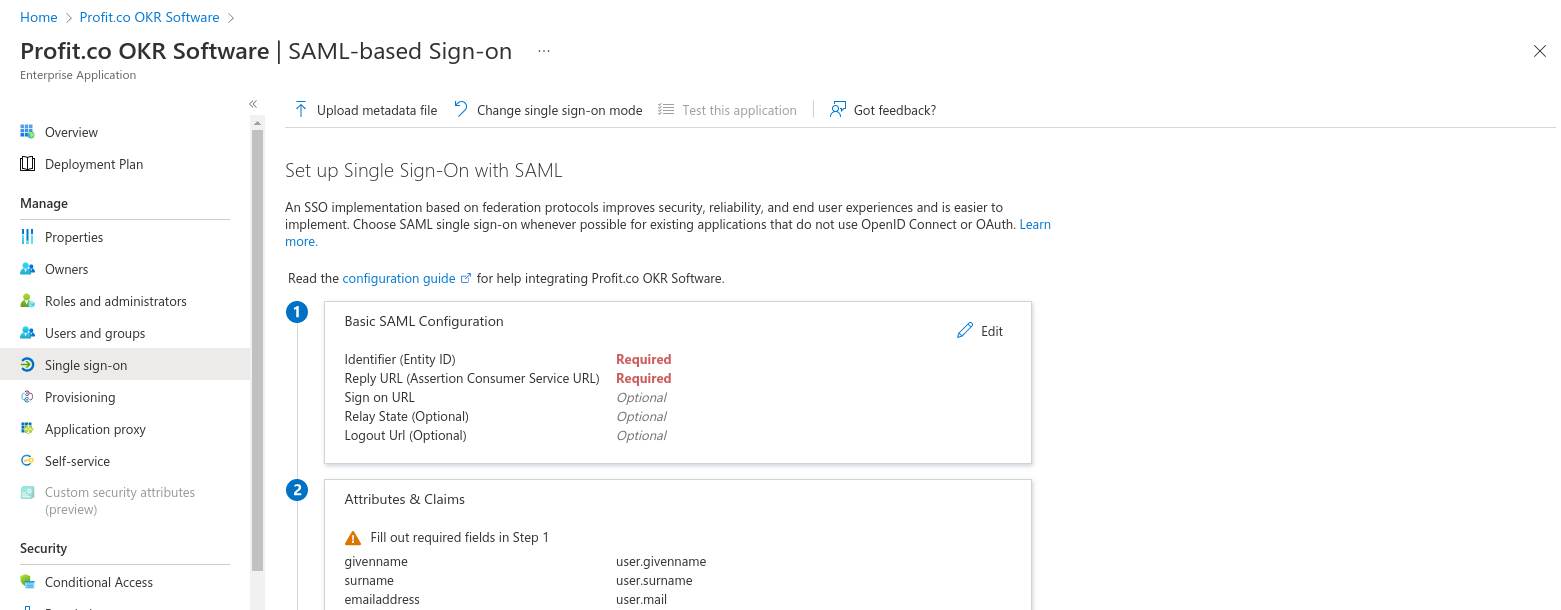
Task: Click the Test this application checklist icon
Action: pos(666,110)
